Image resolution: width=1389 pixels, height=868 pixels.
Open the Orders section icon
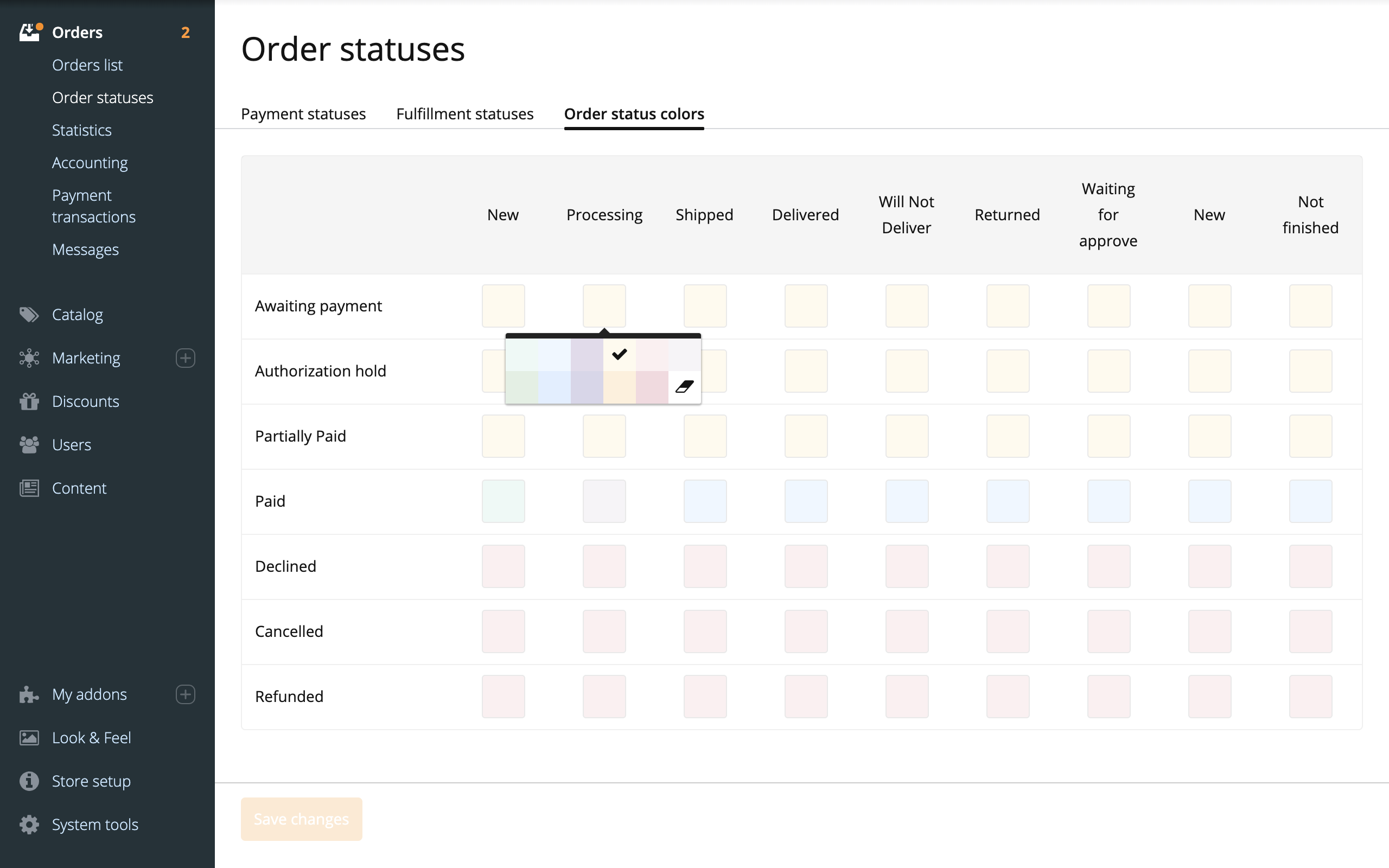(x=29, y=31)
